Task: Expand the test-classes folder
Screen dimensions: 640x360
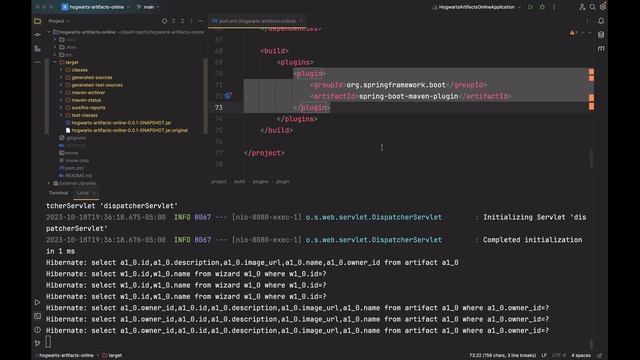Action: (x=61, y=115)
